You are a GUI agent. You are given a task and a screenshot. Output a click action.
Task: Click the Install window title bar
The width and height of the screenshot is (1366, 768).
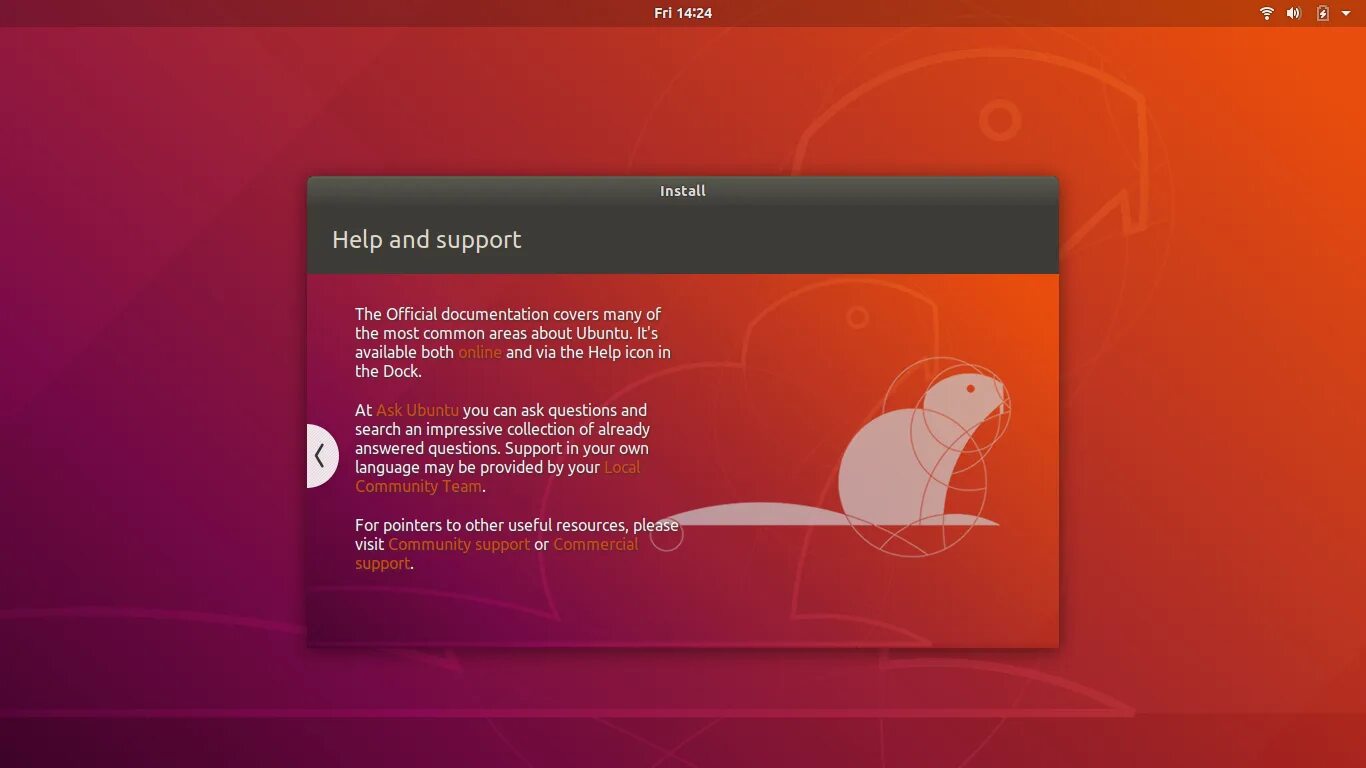683,191
